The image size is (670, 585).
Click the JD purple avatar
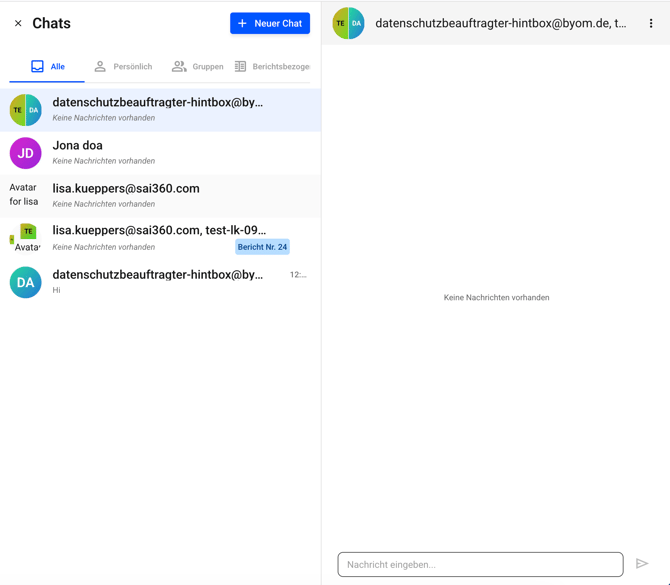point(26,153)
